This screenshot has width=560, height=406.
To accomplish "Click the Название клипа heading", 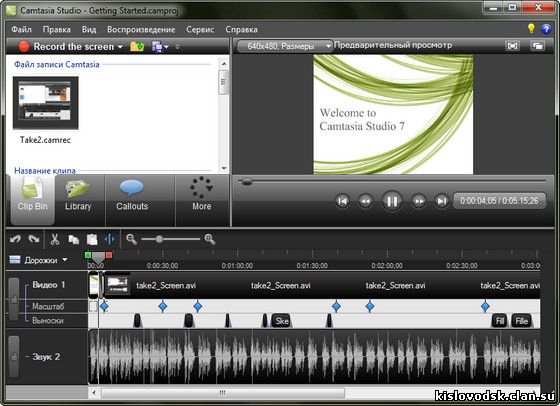I will [45, 170].
